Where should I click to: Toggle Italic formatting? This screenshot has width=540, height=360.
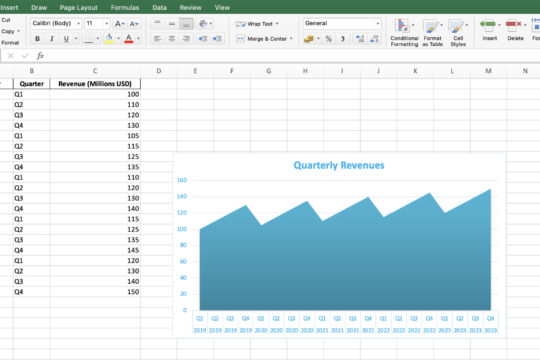coord(52,39)
